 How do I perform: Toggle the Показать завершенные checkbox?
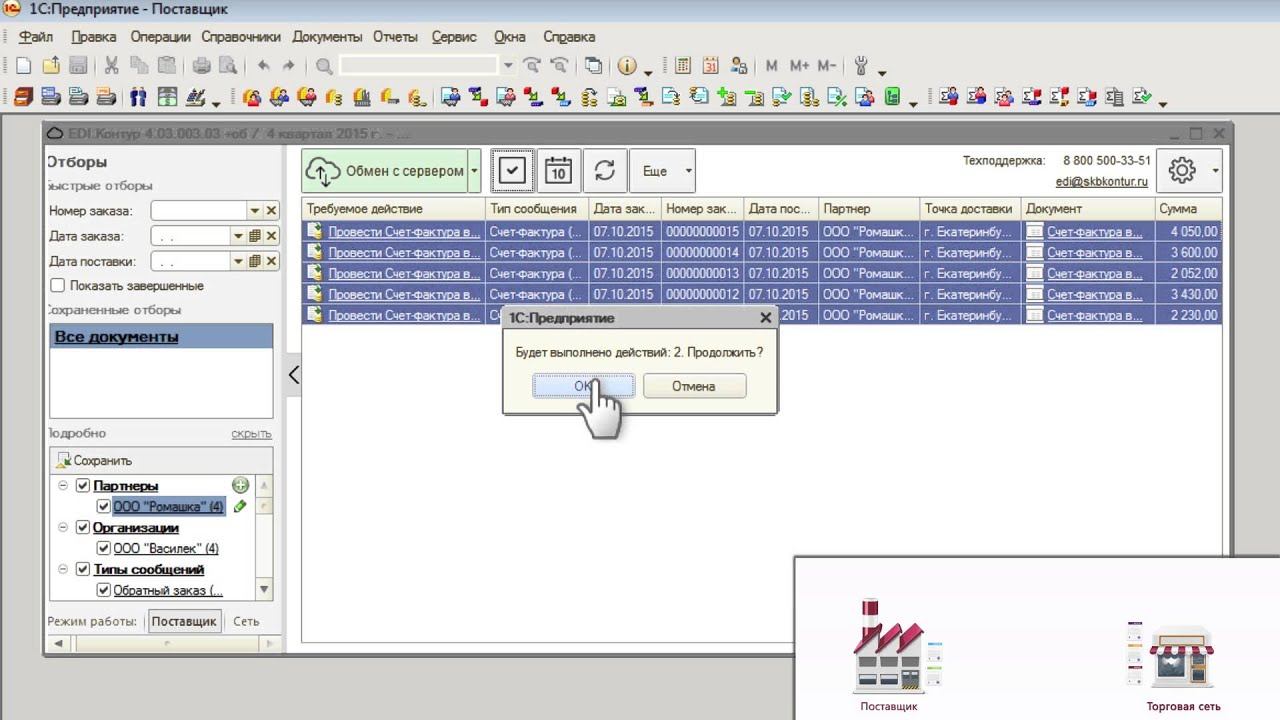point(58,286)
